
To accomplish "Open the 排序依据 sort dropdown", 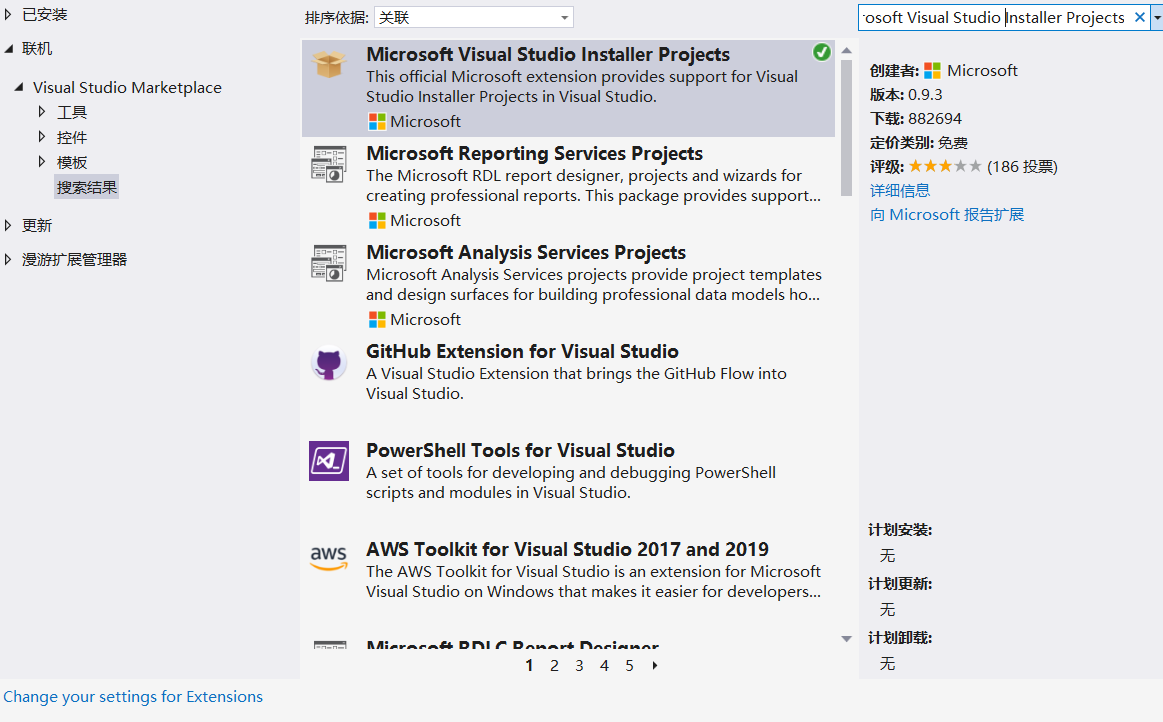I will tap(474, 18).
